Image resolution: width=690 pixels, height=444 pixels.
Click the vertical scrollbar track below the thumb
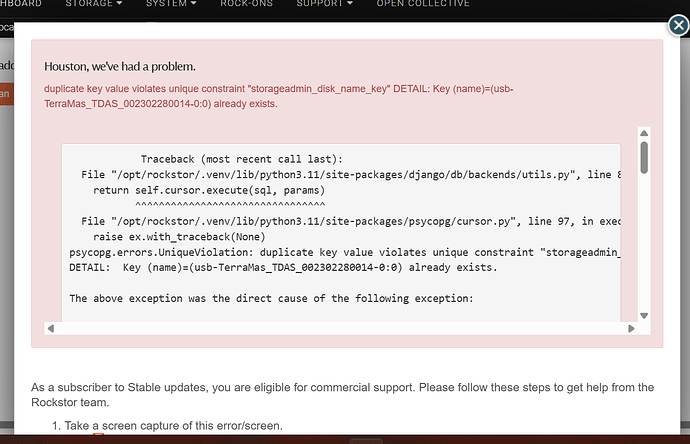pos(644,242)
